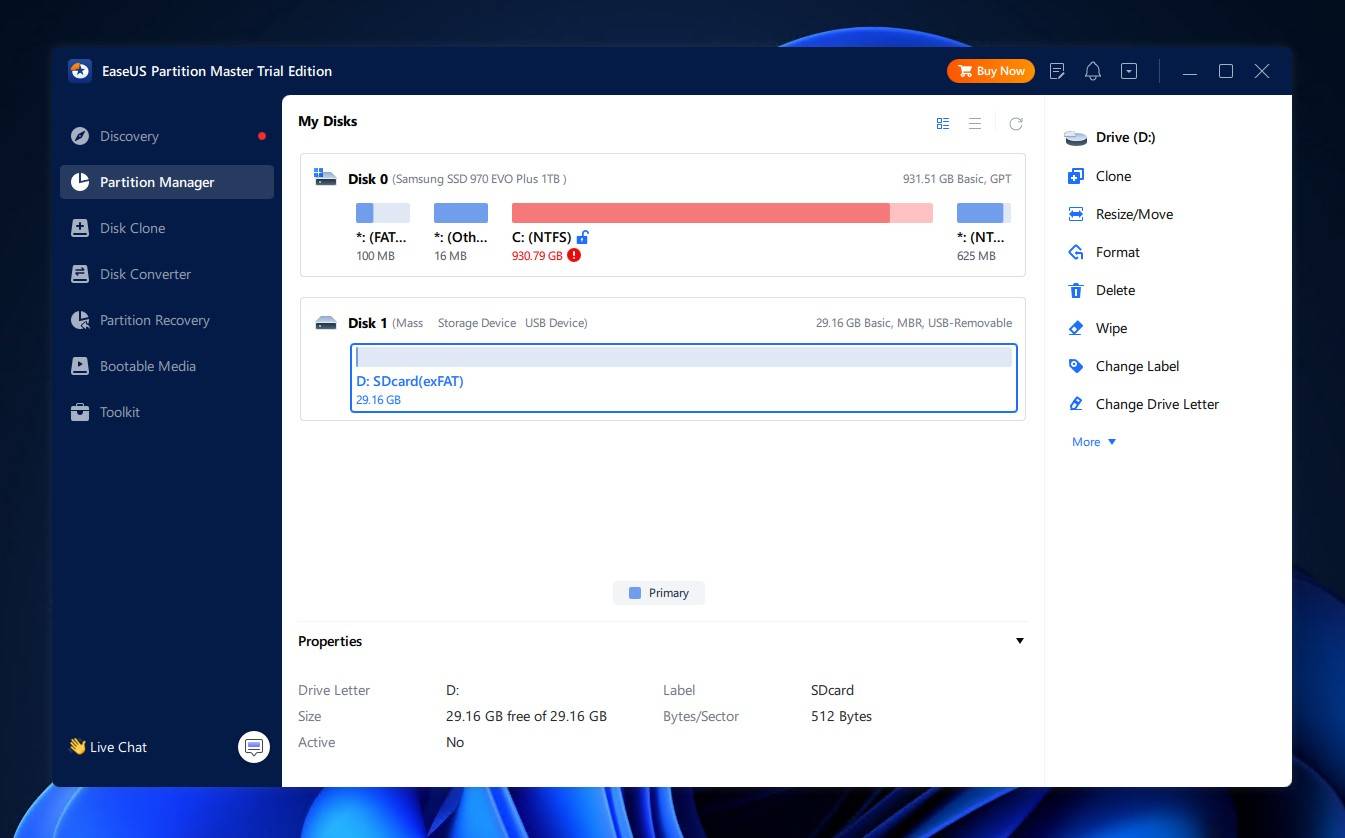
Task: Click the EaseUS app logo icon
Action: (80, 71)
